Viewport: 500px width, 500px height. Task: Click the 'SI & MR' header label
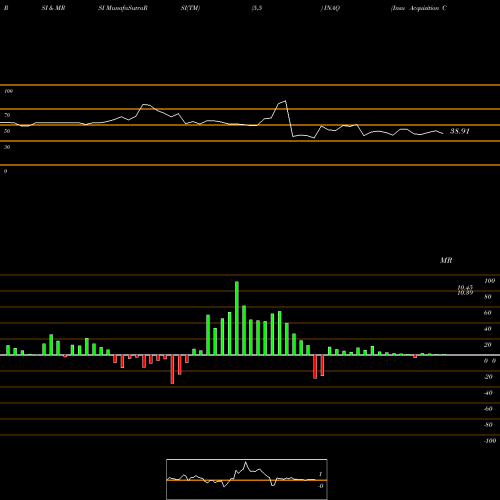(x=53, y=8)
